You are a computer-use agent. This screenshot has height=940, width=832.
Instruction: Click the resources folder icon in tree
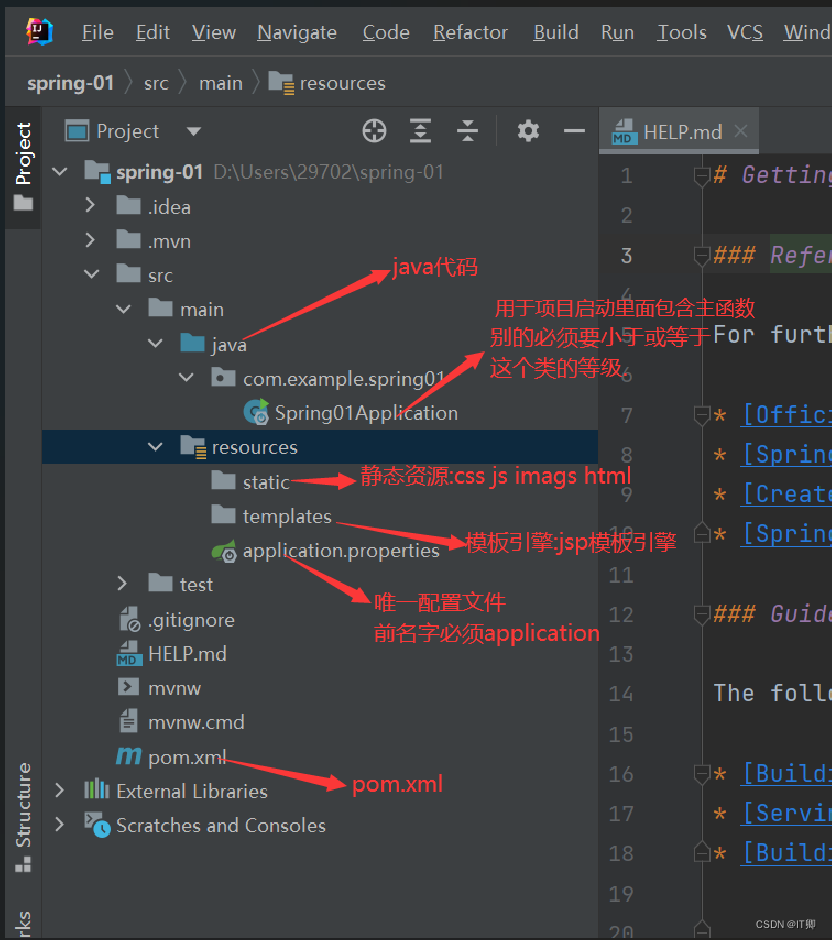(193, 447)
